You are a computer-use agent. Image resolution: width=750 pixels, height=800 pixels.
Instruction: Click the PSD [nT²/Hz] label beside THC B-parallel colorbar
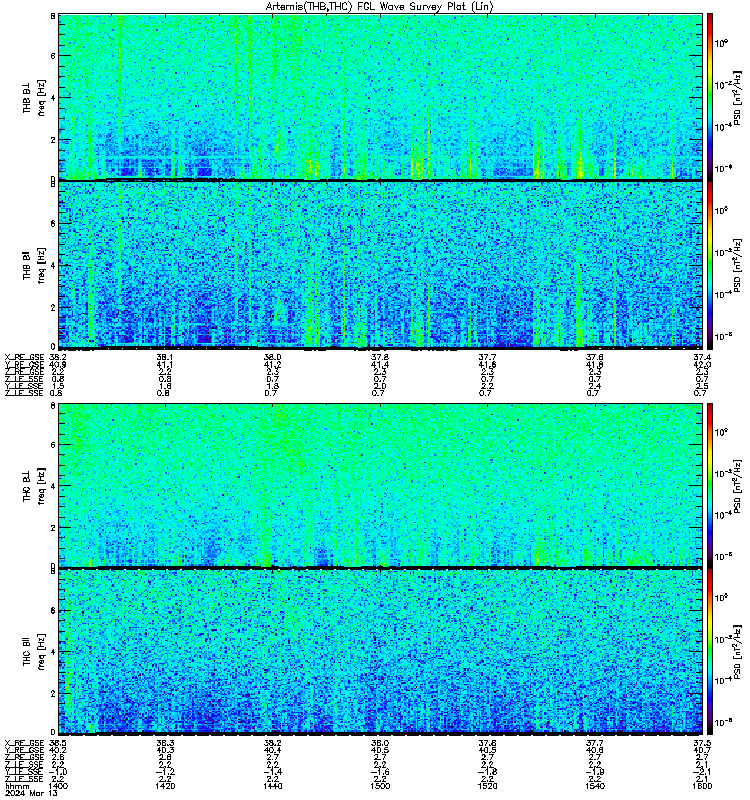point(737,652)
